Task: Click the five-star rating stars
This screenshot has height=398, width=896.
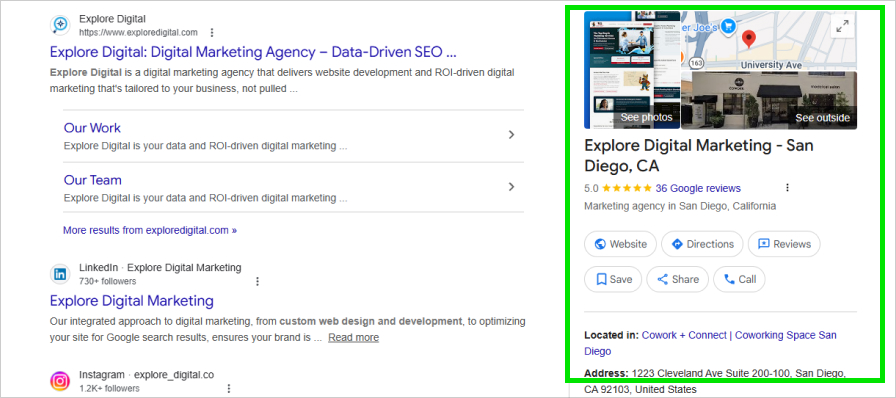Action: click(627, 188)
